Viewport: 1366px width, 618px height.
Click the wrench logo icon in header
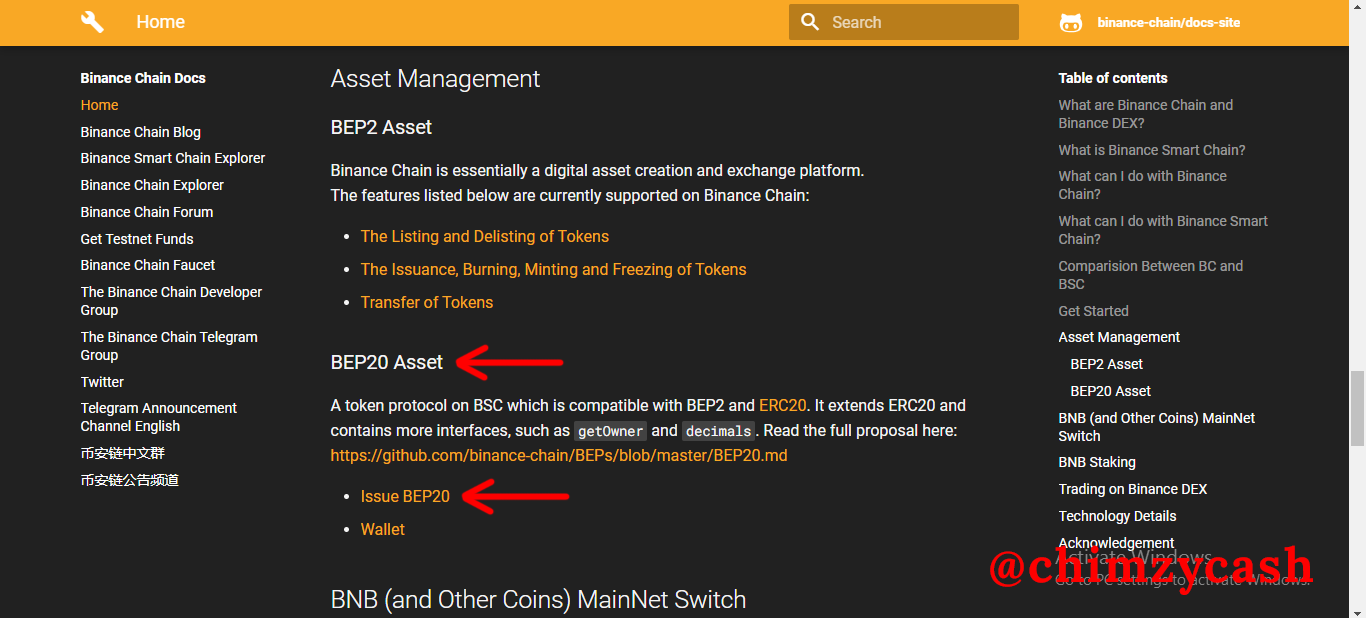pos(92,22)
